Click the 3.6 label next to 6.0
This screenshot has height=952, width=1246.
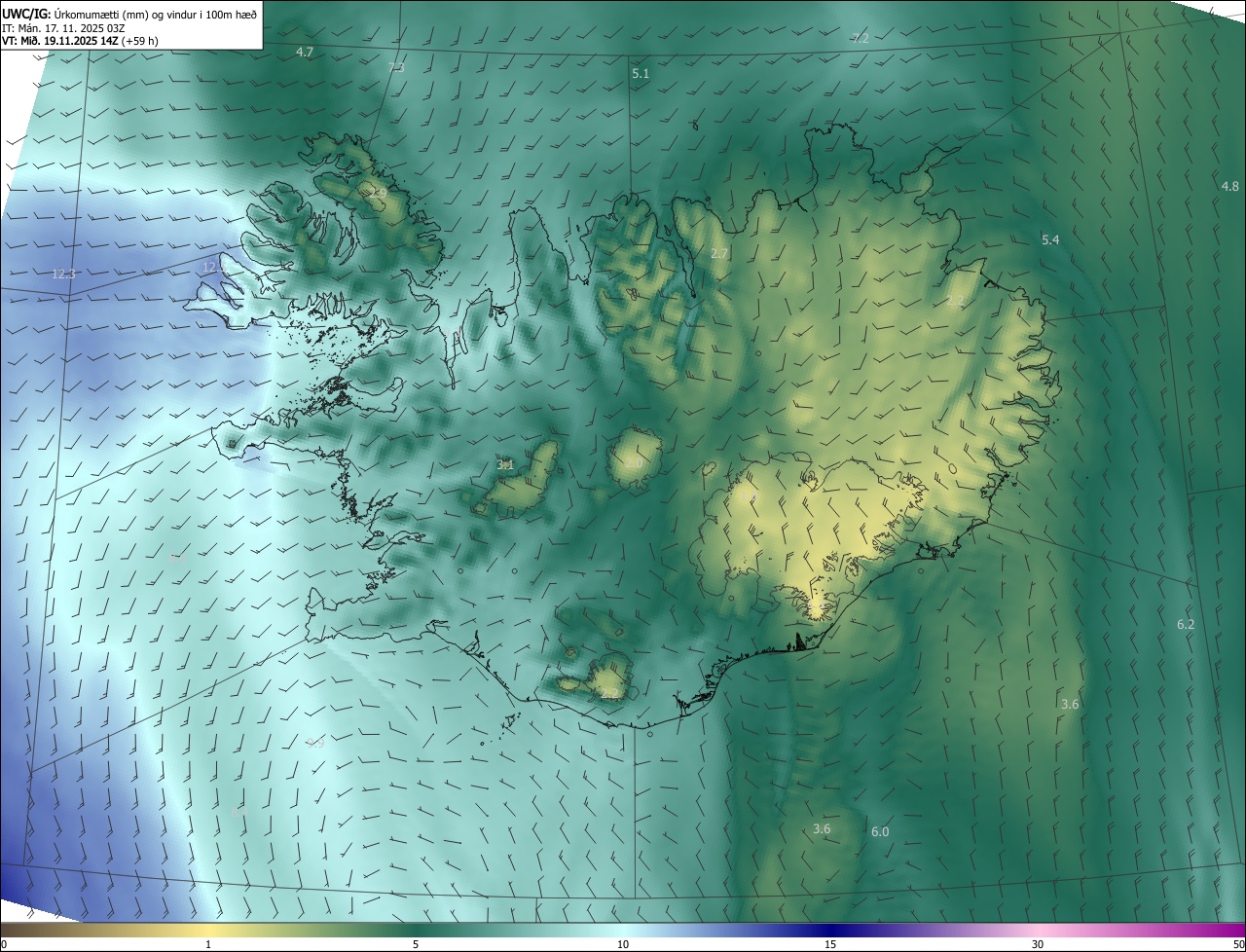(822, 828)
